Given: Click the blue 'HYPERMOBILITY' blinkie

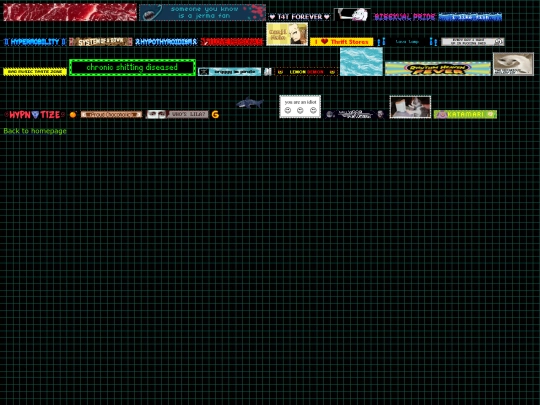Looking at the screenshot, I should point(35,42).
